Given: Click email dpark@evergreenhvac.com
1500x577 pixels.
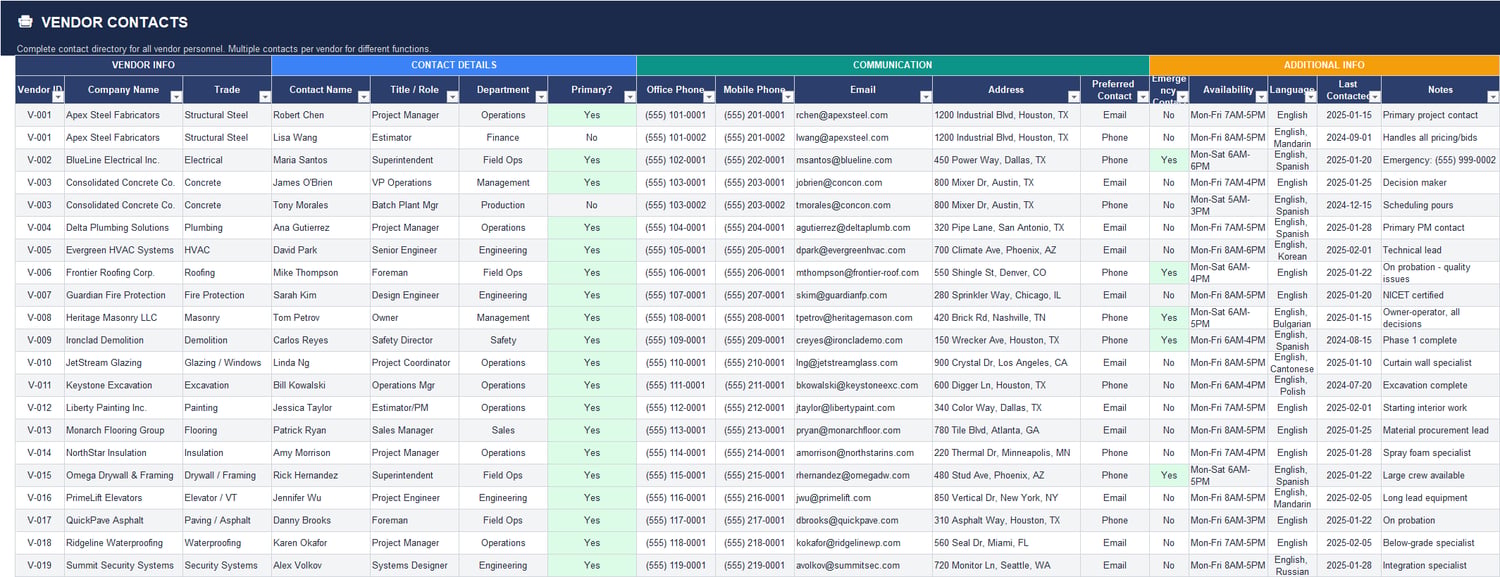Looking at the screenshot, I should coord(863,250).
